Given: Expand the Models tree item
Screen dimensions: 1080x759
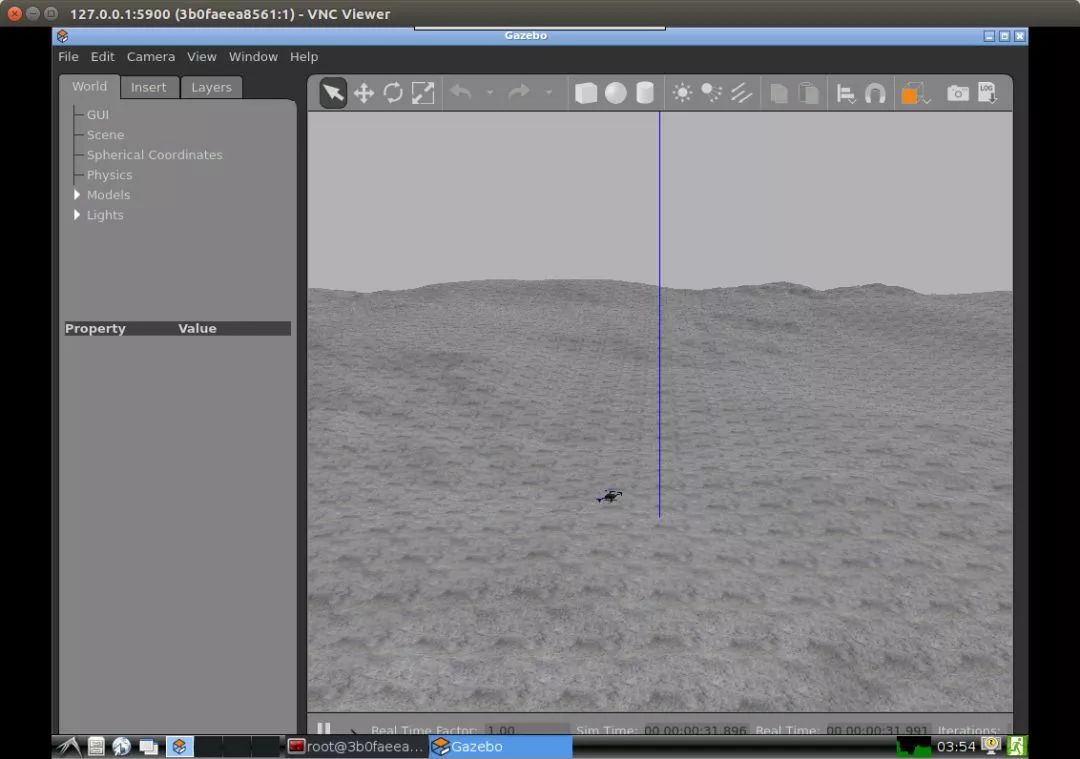Looking at the screenshot, I should (77, 195).
